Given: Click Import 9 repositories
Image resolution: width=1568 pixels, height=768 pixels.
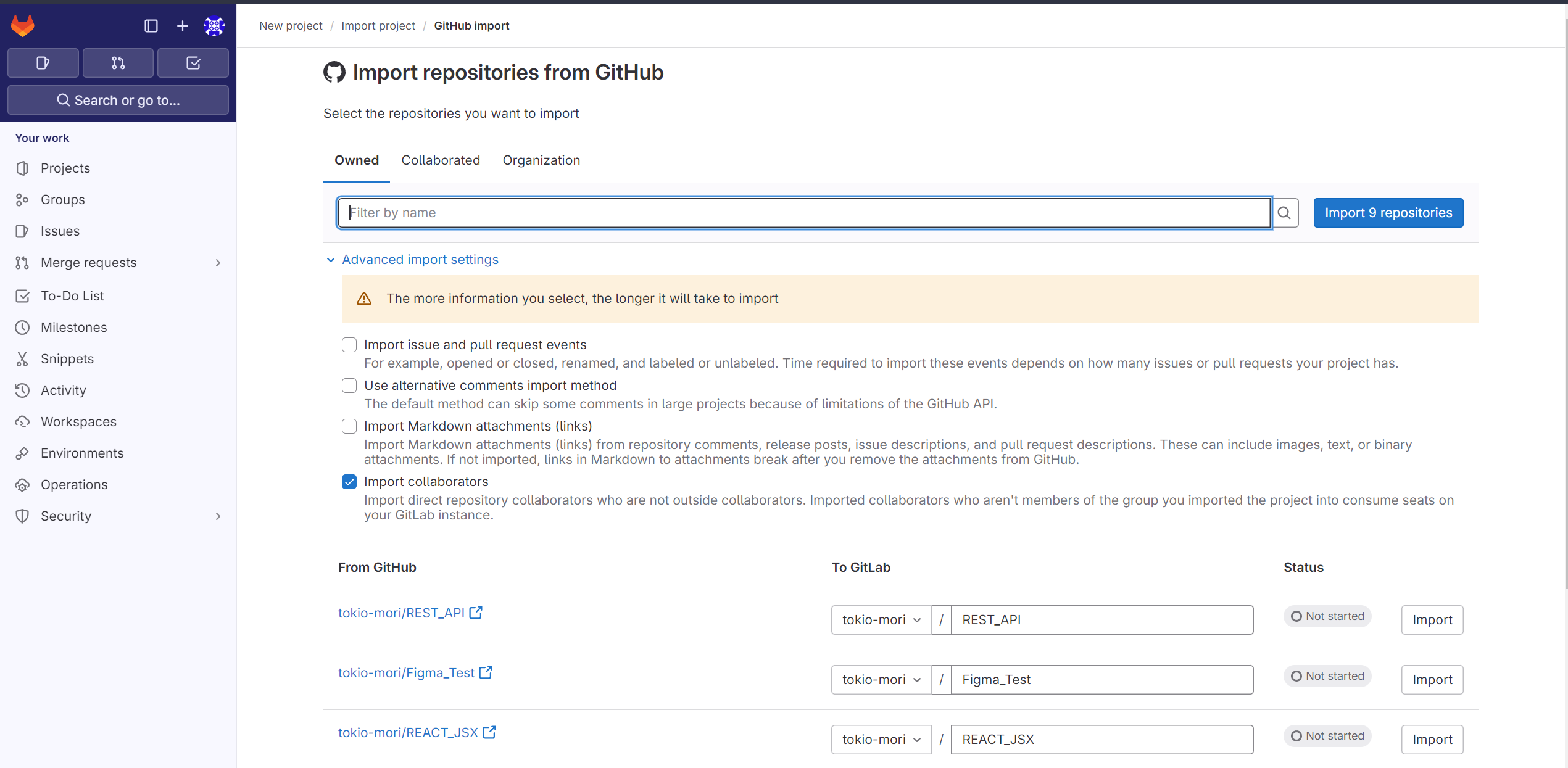Looking at the screenshot, I should click(x=1388, y=212).
